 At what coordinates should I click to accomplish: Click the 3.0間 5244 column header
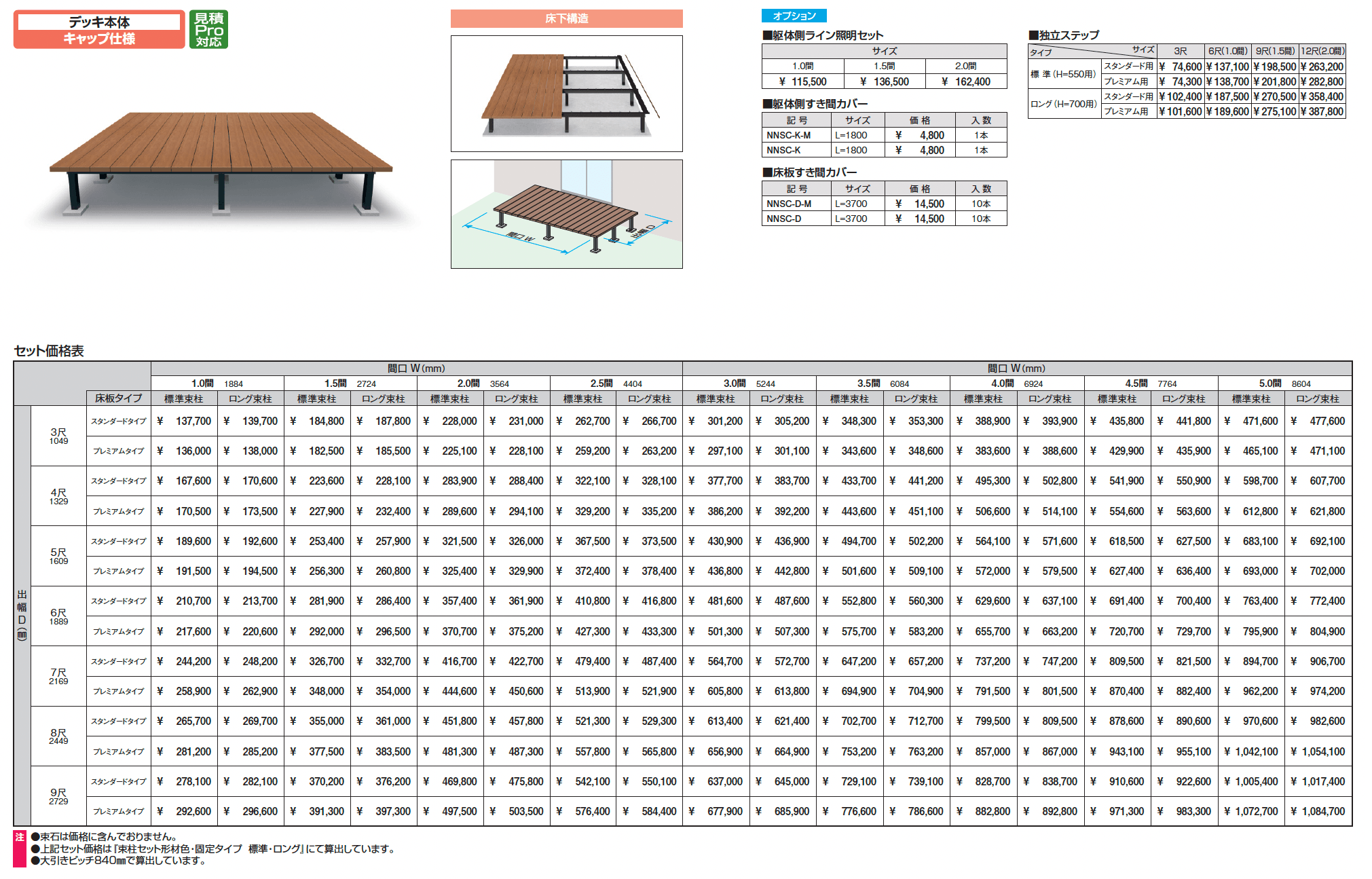[x=749, y=384]
